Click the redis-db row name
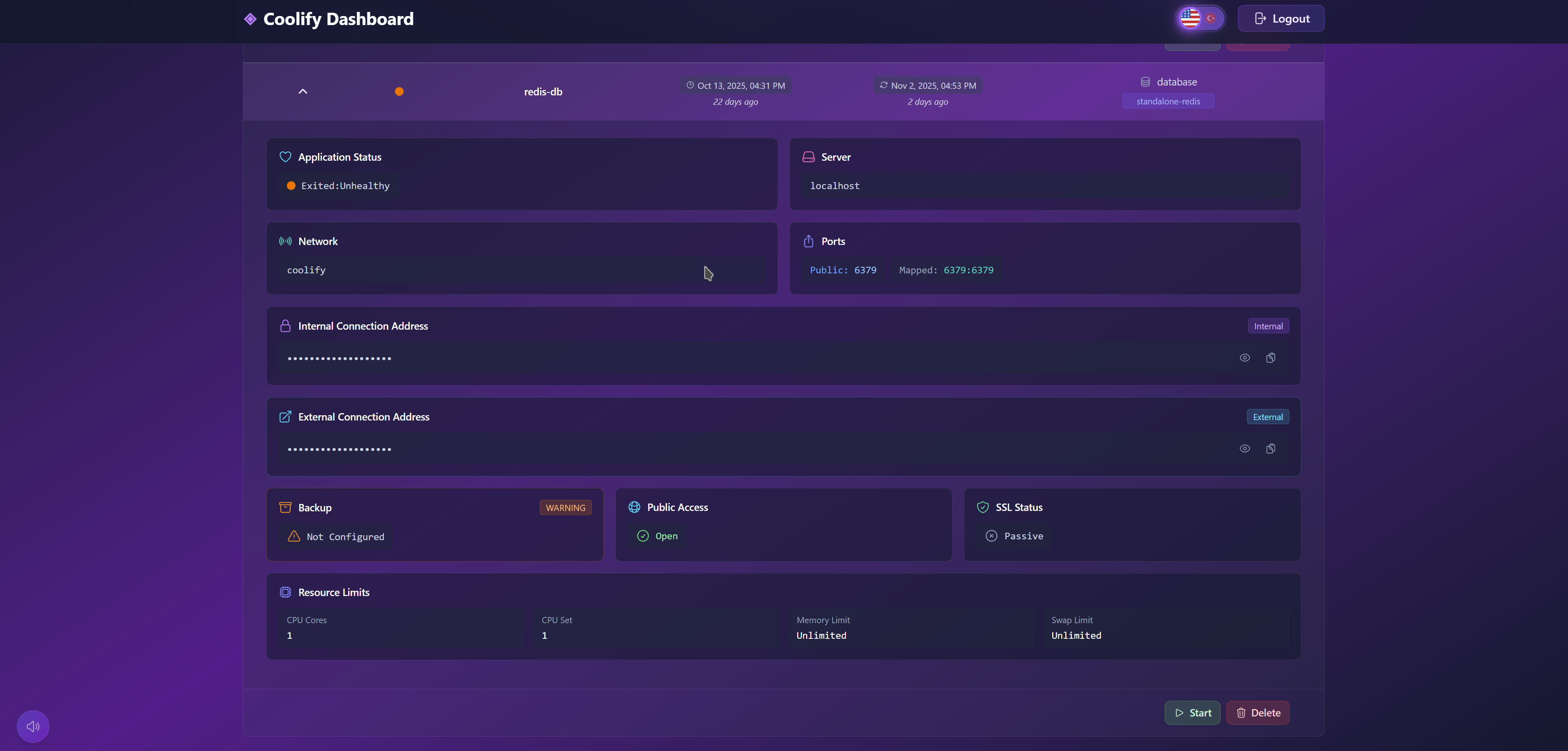Image resolution: width=1568 pixels, height=751 pixels. (543, 92)
